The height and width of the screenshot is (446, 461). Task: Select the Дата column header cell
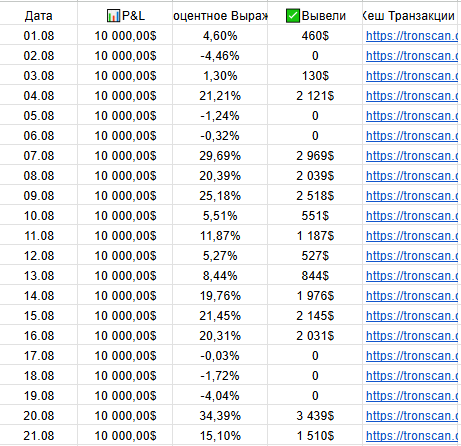[x=39, y=15]
